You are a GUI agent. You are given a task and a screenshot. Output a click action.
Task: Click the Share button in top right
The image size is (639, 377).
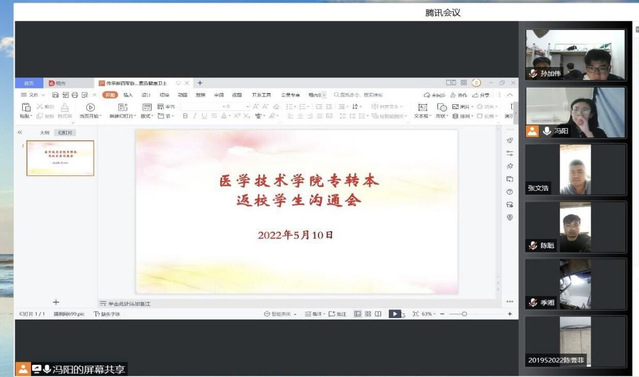click(481, 95)
